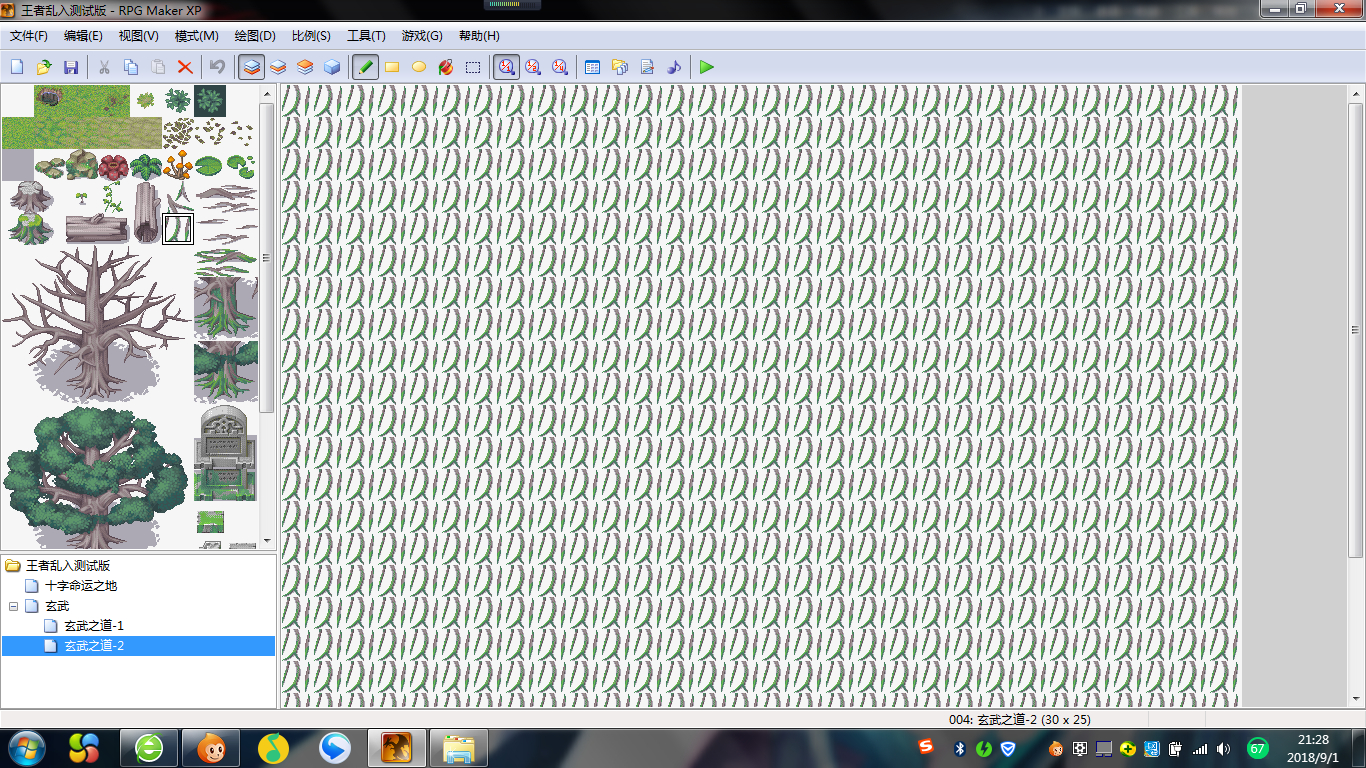Select the Ellipse drawing tool

[x=419, y=67]
